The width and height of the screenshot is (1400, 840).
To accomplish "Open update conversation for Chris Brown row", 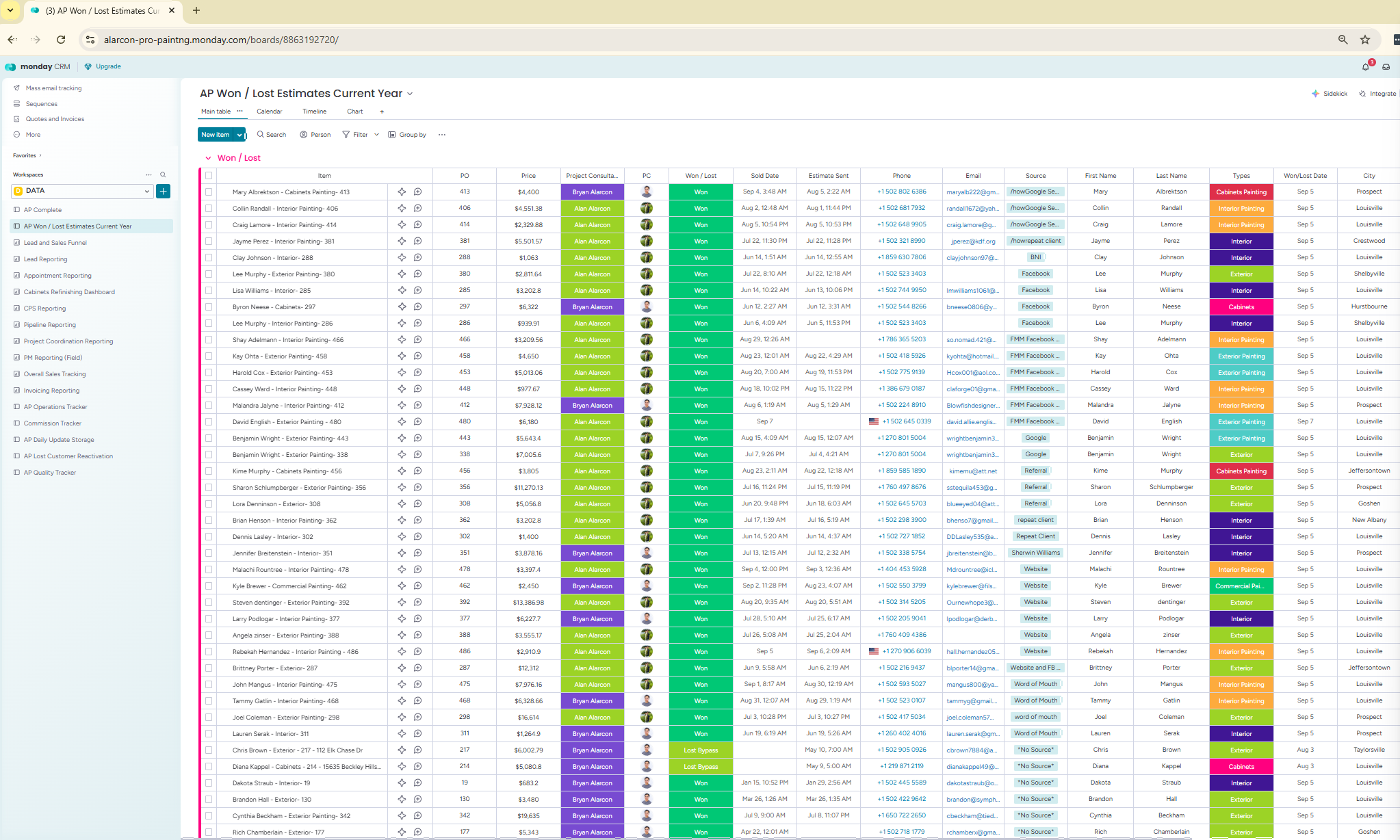I will click(417, 750).
